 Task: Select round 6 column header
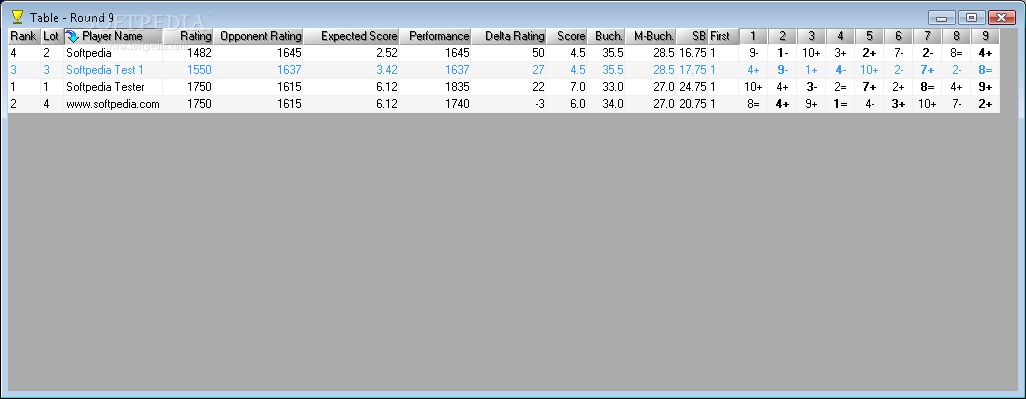tap(898, 37)
